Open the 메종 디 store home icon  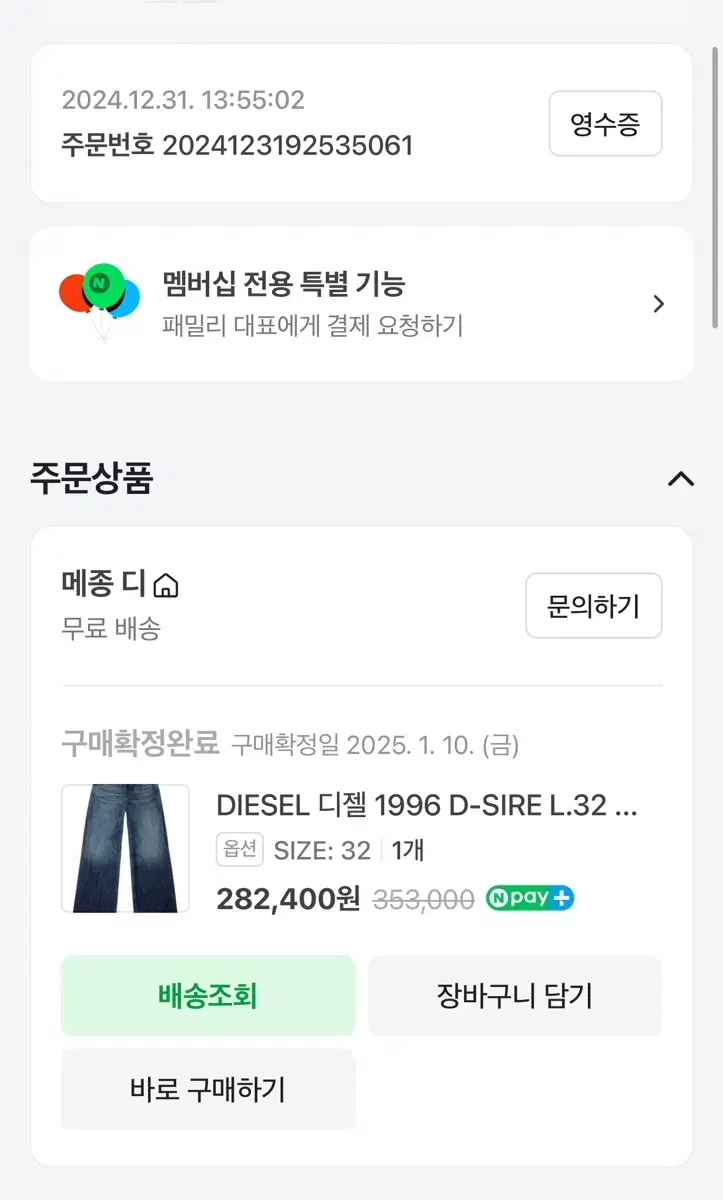pos(167,585)
